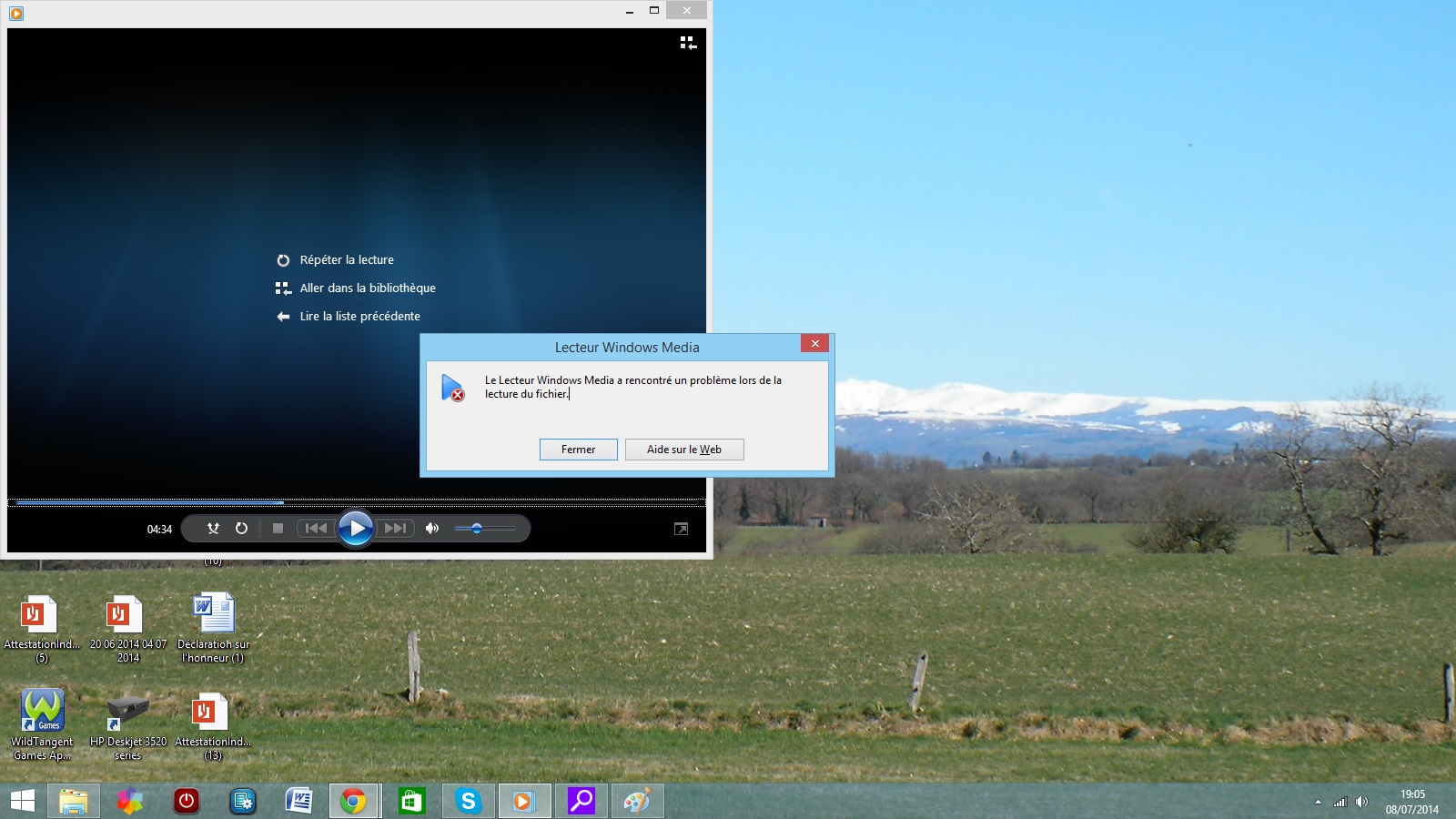Open the Windows Start button

(22, 801)
